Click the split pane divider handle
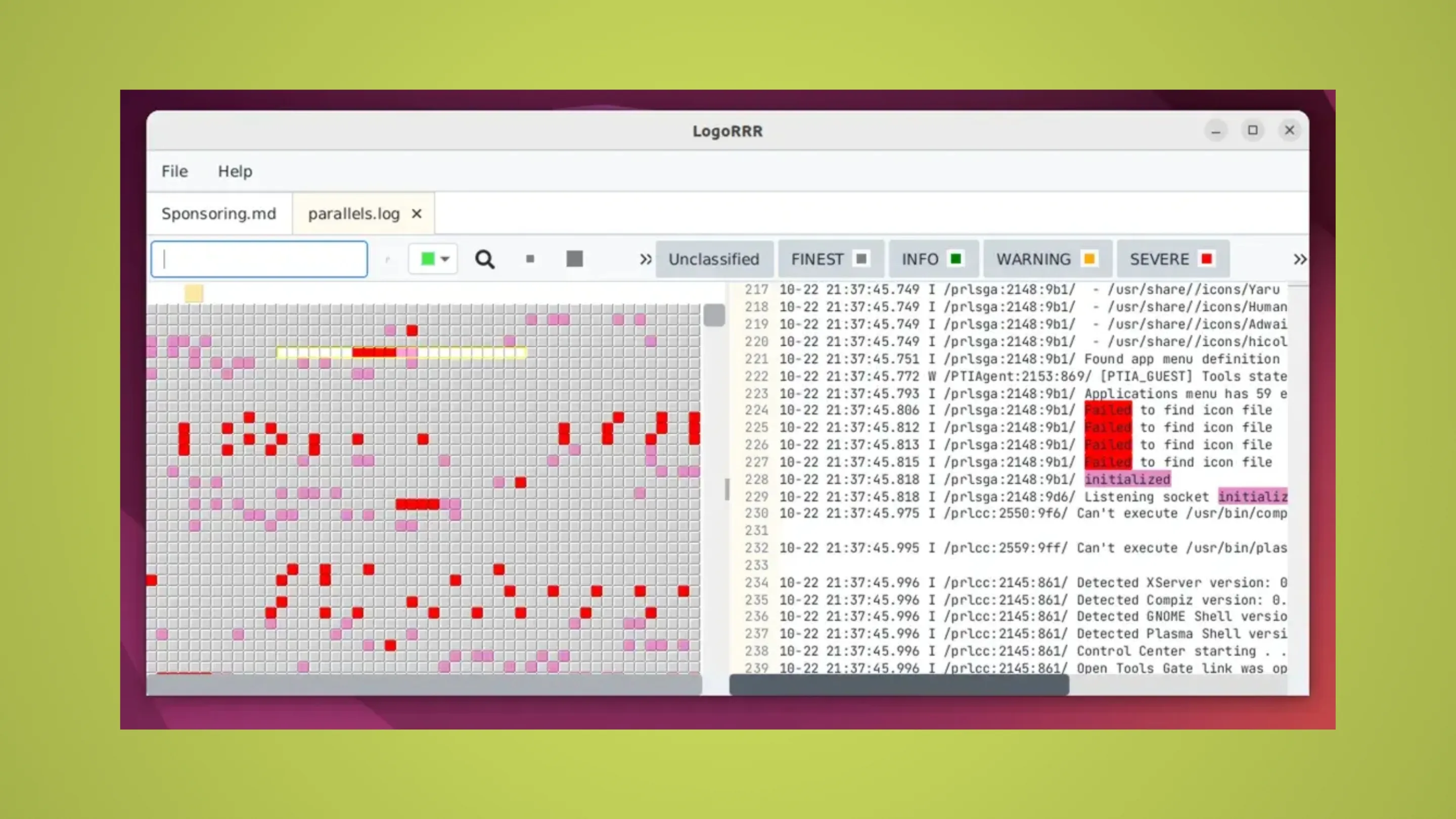Image resolution: width=1456 pixels, height=819 pixels. [727, 489]
